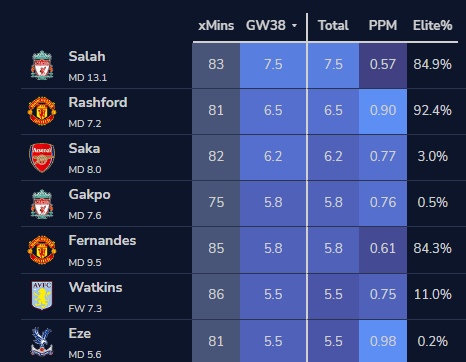
Task: Click Salah's 7.5 GW38 projection cell
Action: [273, 65]
